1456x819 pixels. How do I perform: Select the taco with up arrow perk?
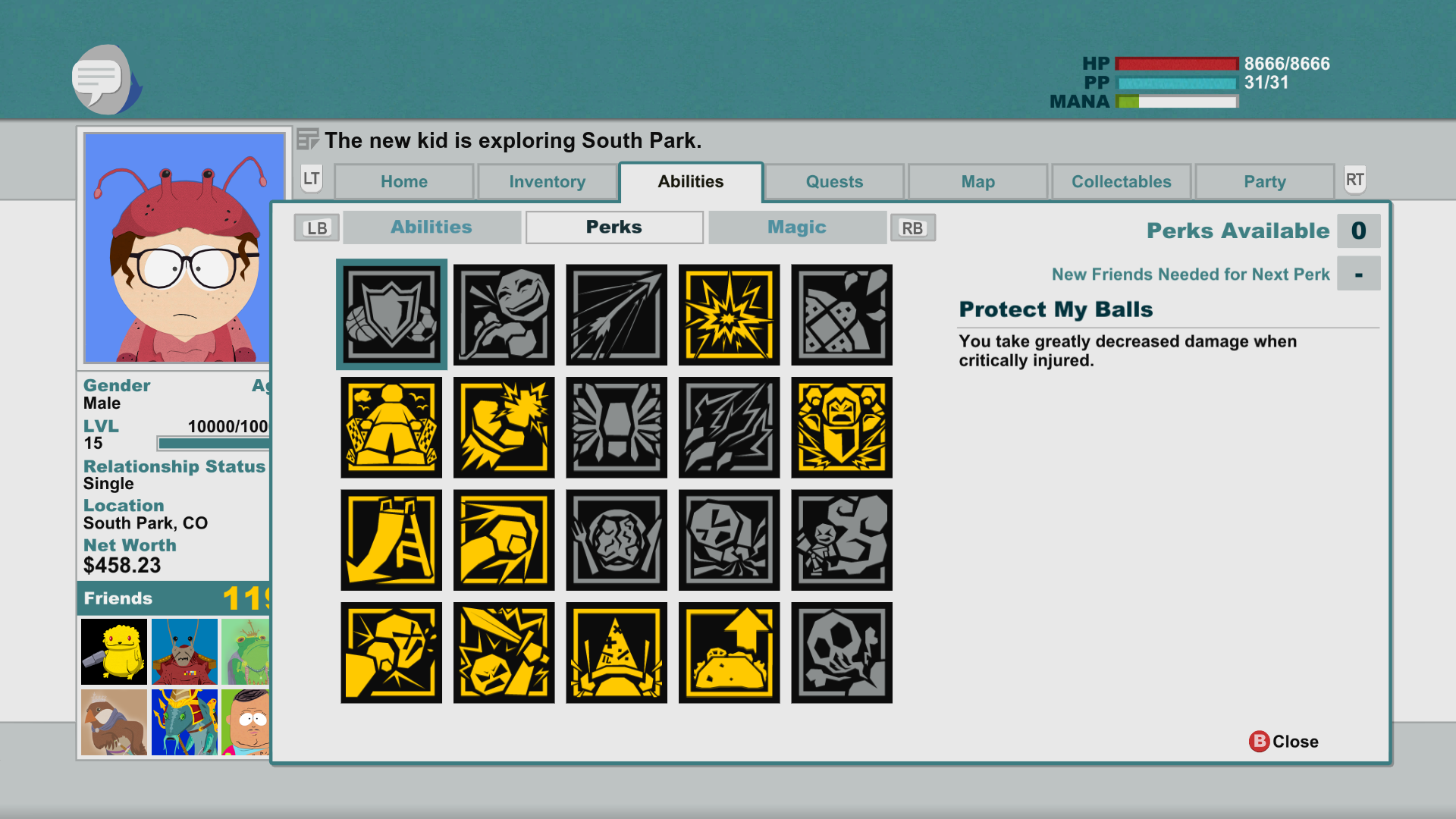click(729, 653)
